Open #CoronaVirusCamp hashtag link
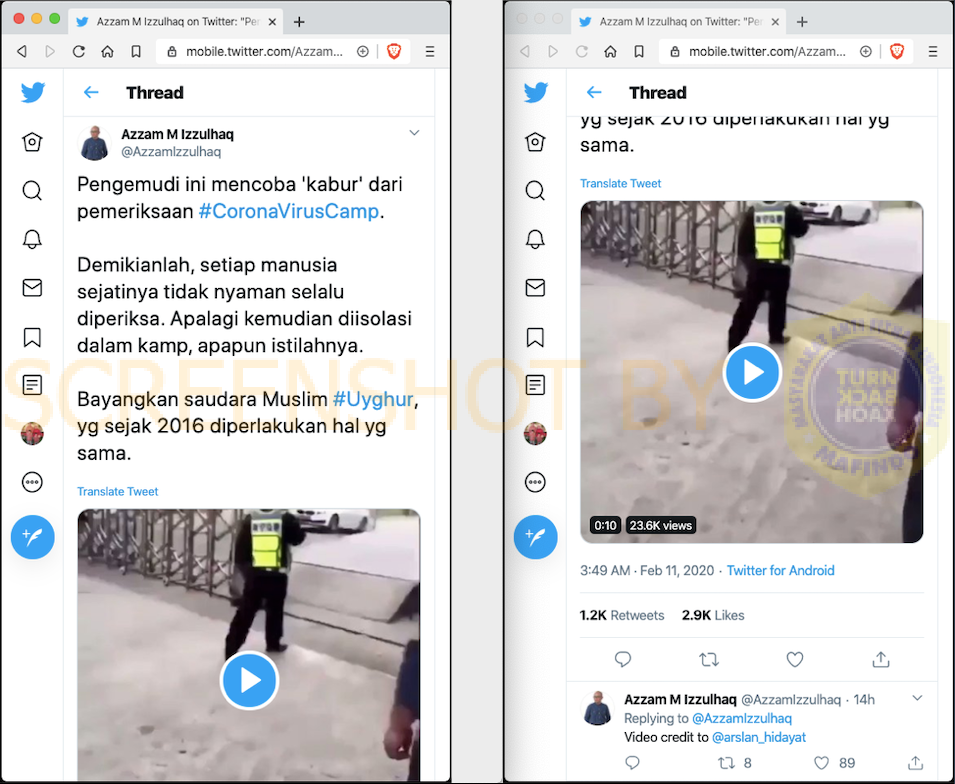 (289, 211)
